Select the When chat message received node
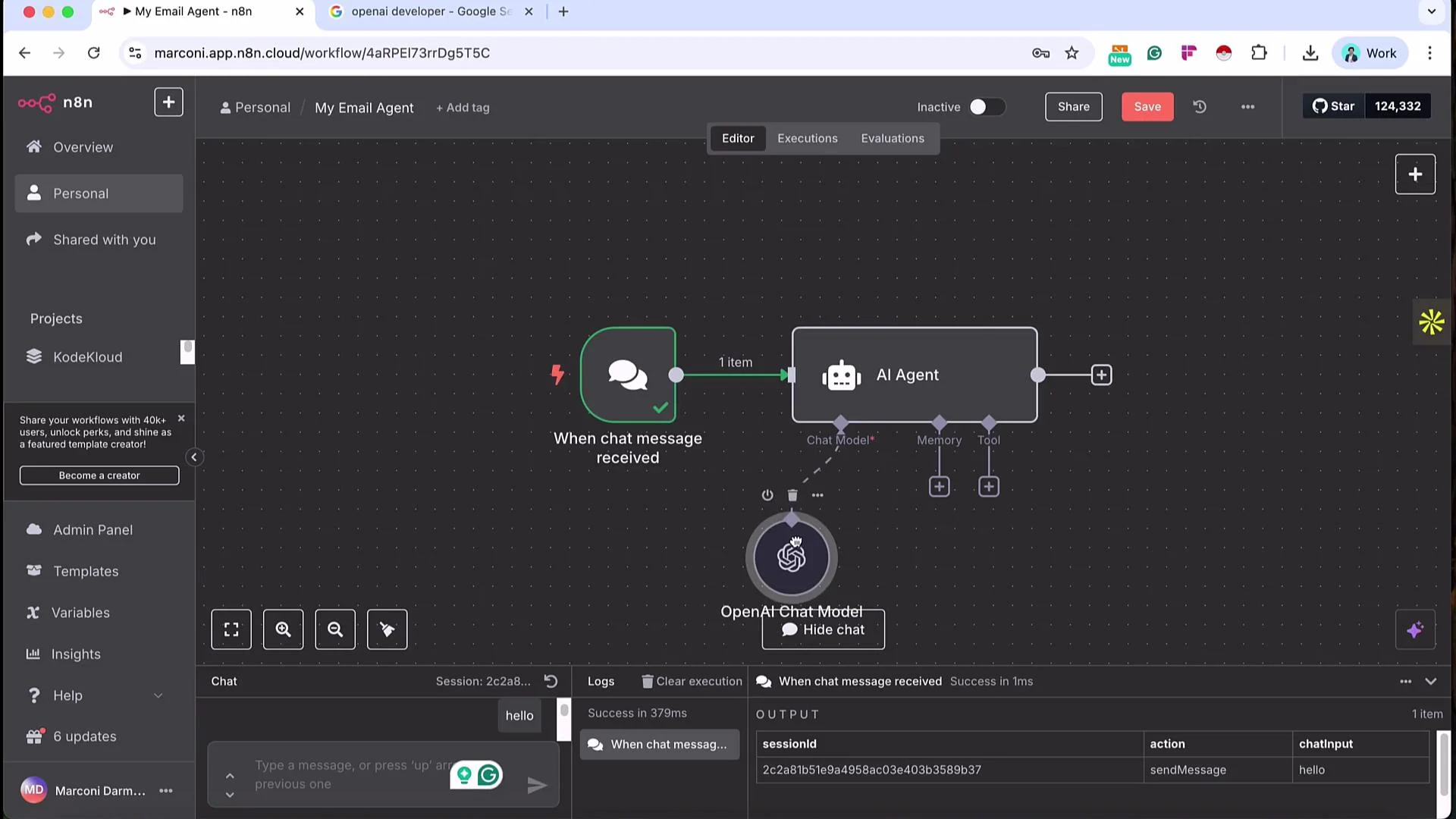This screenshot has width=1456, height=819. [x=628, y=375]
